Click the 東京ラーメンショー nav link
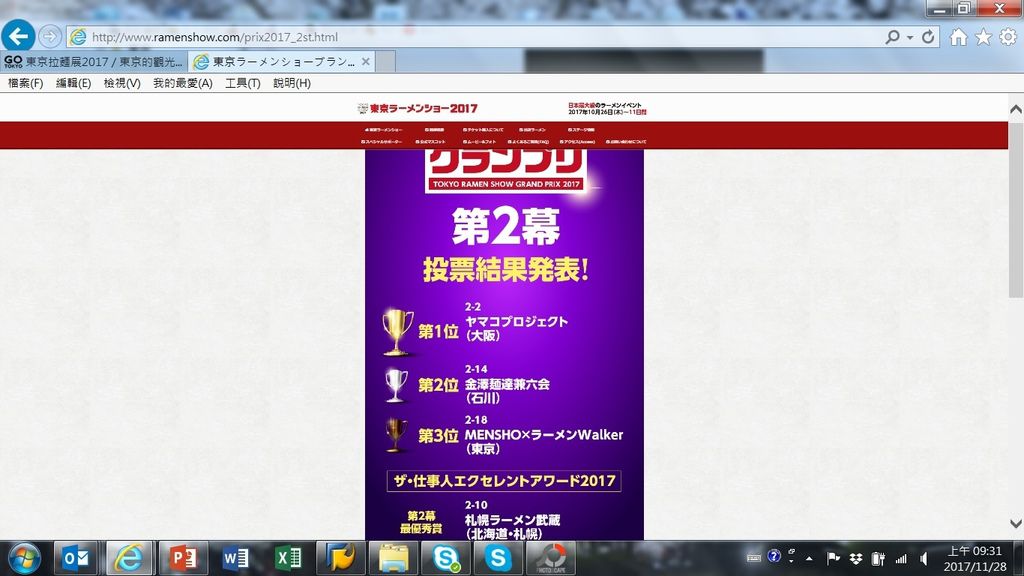 383,130
